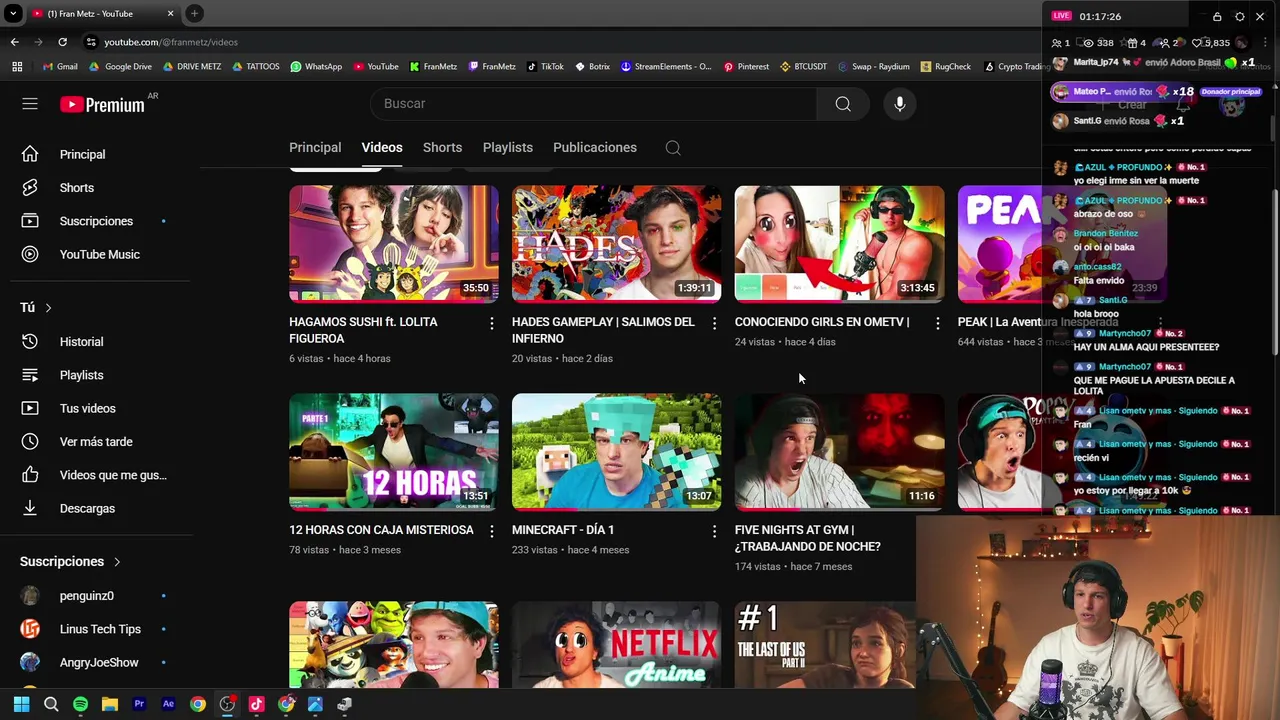The height and width of the screenshot is (720, 1280).
Task: Open Spotify from the taskbar
Action: pyautogui.click(x=80, y=704)
